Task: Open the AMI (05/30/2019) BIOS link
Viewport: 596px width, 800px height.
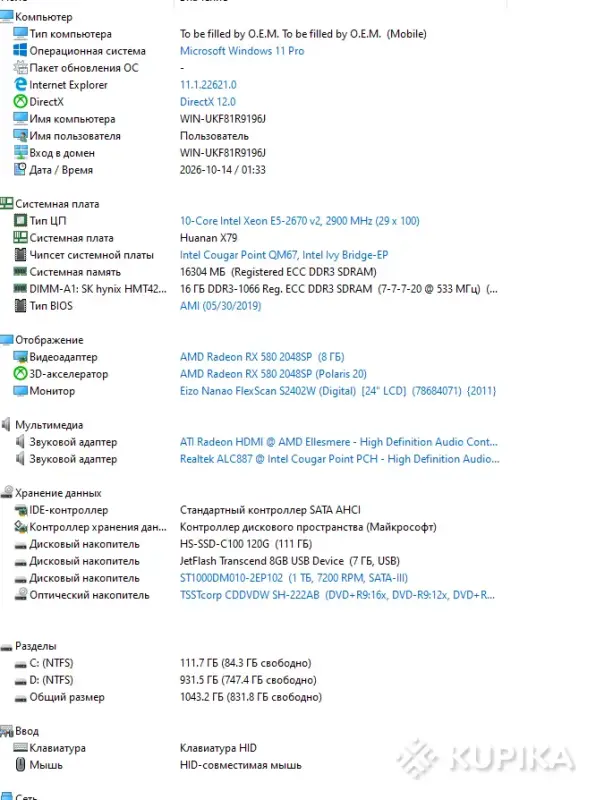Action: (x=220, y=306)
